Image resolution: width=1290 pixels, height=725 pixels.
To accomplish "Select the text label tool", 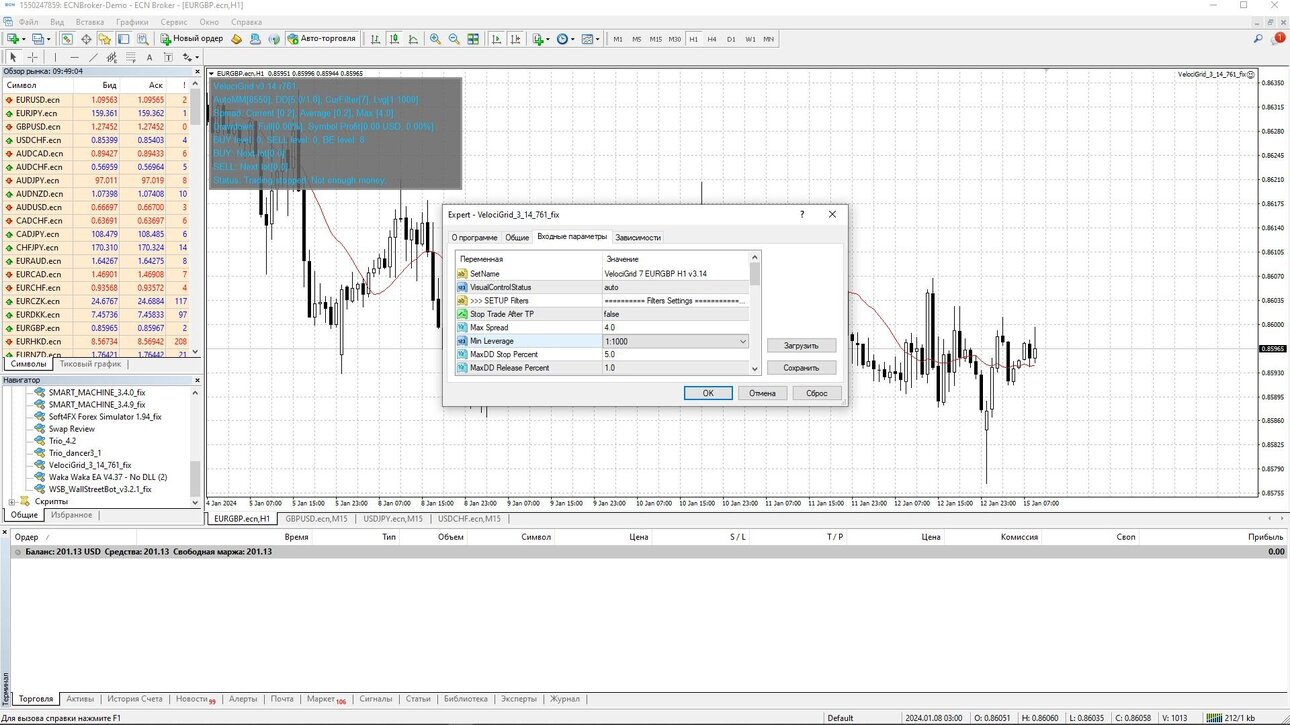I will coord(168,57).
